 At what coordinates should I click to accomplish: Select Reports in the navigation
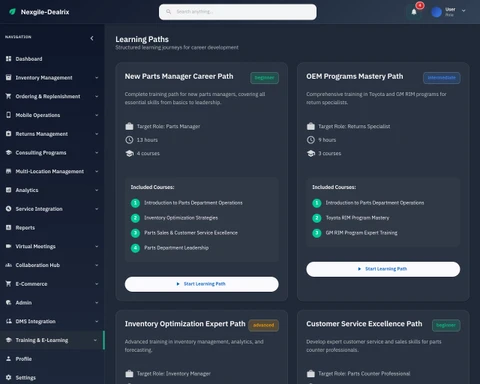tap(52, 228)
